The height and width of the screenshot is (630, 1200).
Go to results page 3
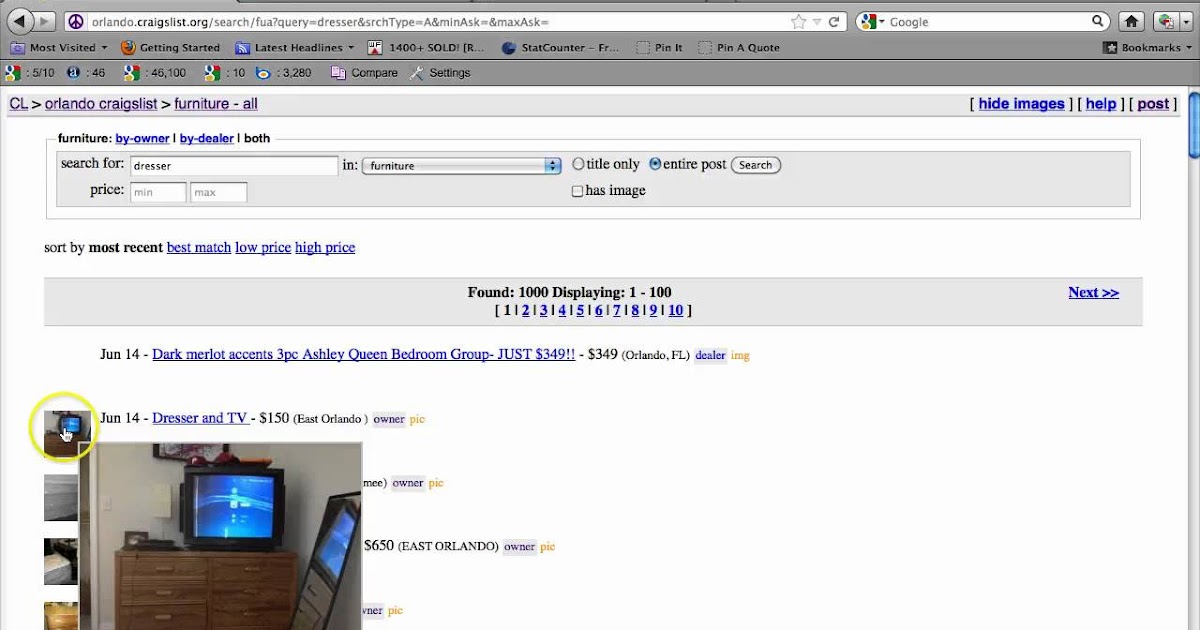point(543,310)
